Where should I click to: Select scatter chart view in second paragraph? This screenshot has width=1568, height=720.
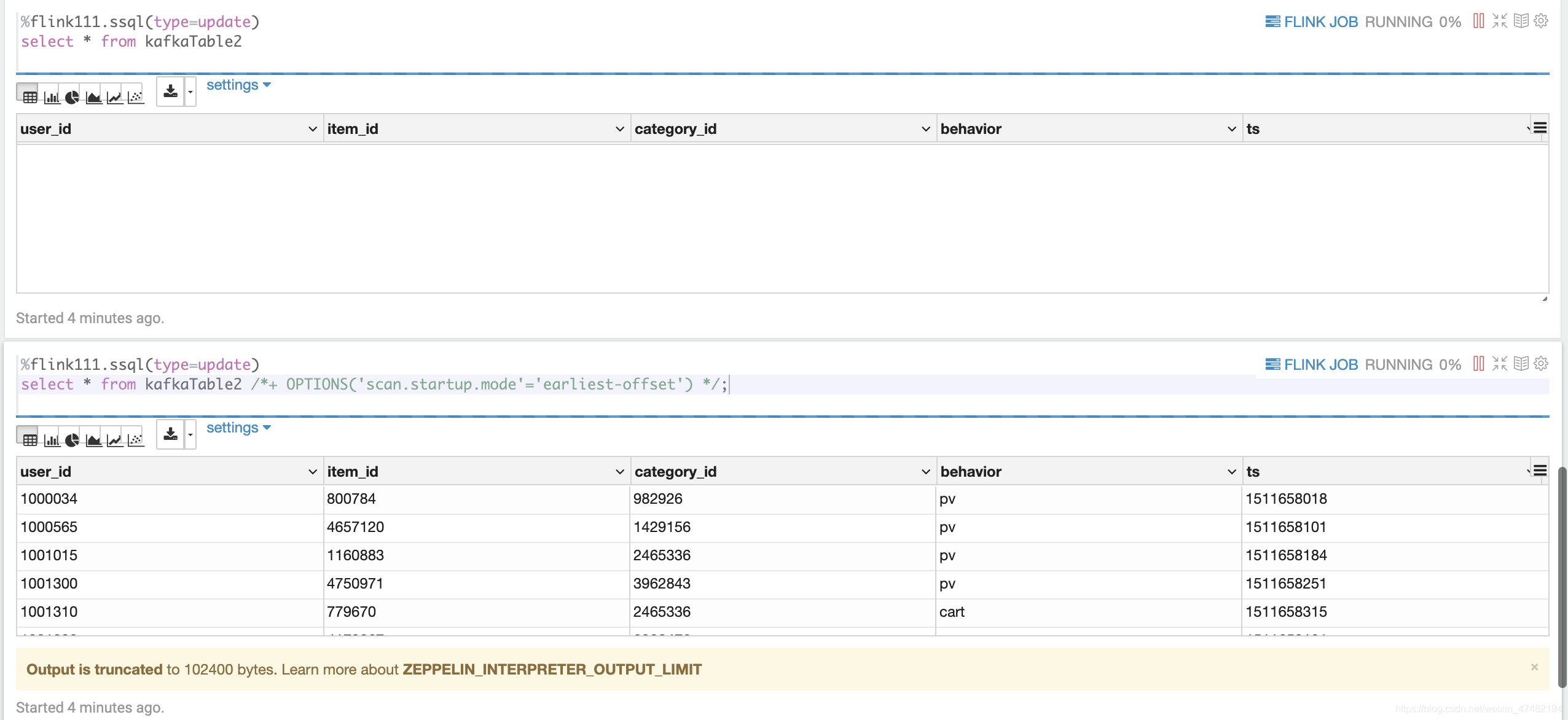click(x=135, y=439)
